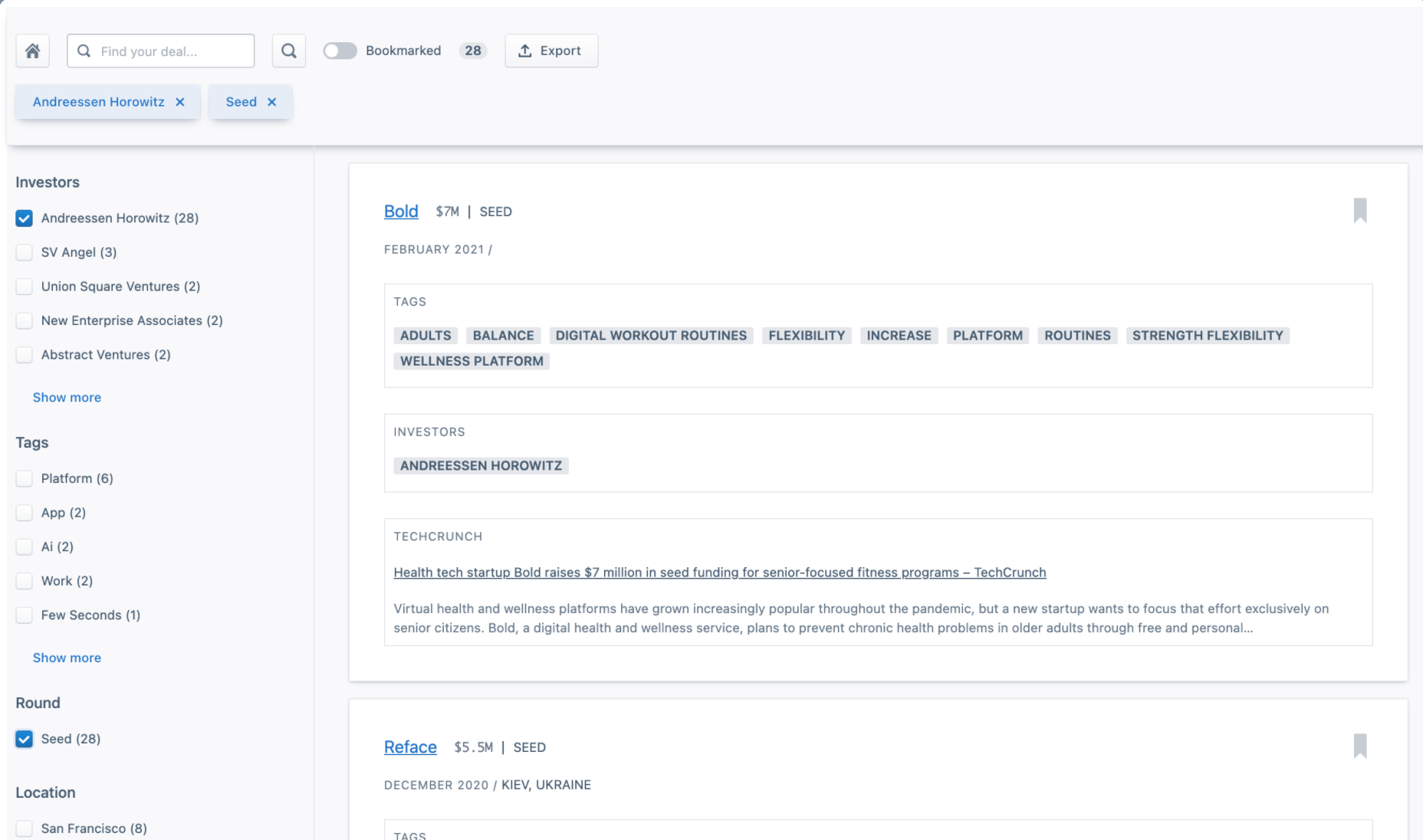Click the WELLNESS PLATFORM tag

(472, 361)
